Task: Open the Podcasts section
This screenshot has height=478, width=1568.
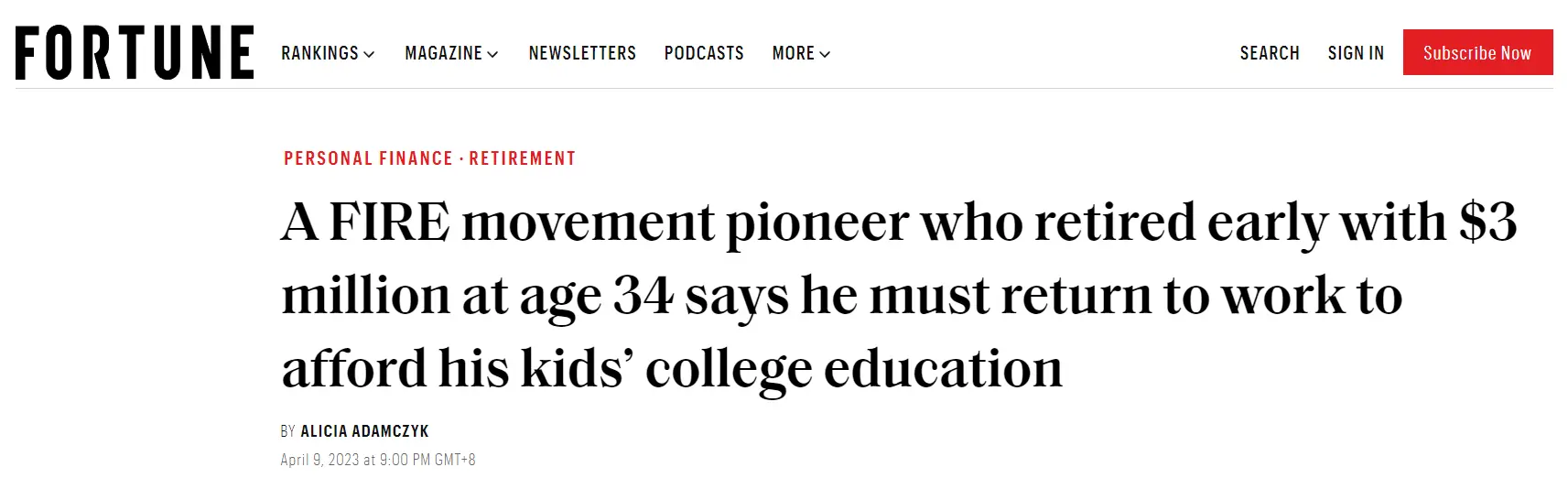Action: tap(704, 53)
